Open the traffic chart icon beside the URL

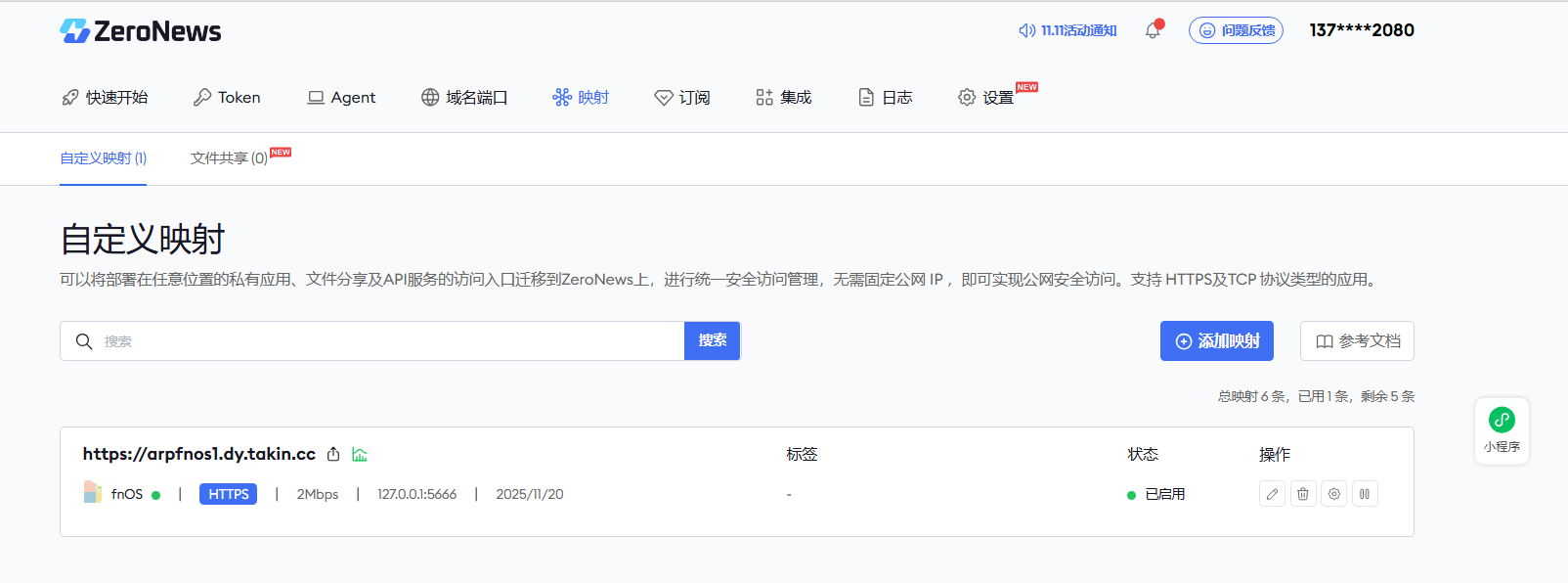tap(360, 454)
